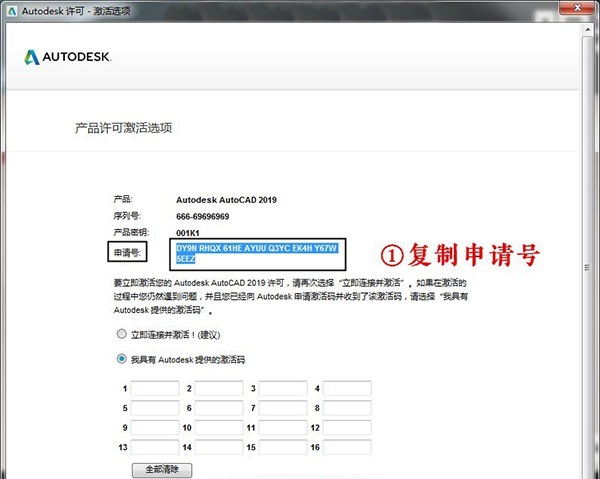Image resolution: width=600 pixels, height=479 pixels.
Task: Click the Autodesk logo in header
Action: (68, 57)
